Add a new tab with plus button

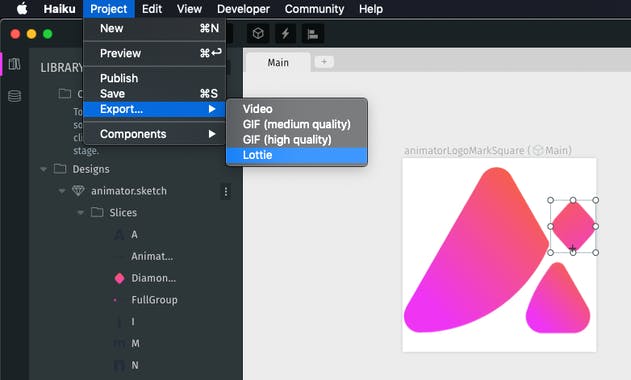tap(324, 62)
